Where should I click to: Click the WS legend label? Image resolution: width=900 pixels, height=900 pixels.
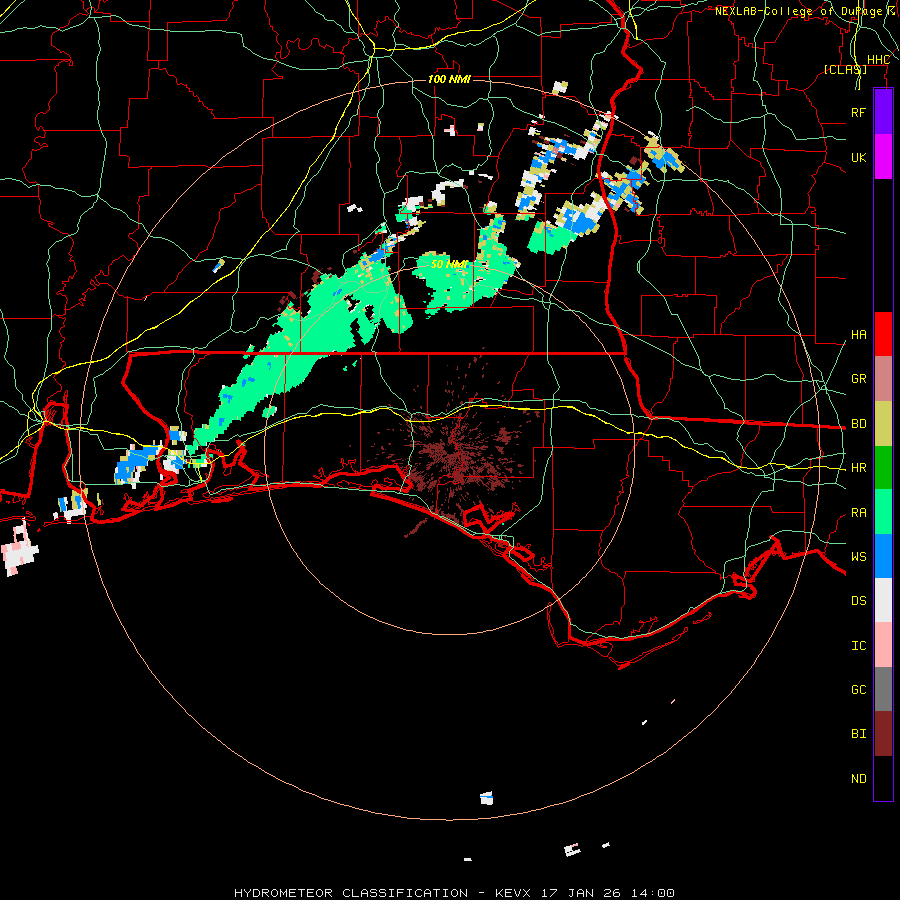click(858, 557)
